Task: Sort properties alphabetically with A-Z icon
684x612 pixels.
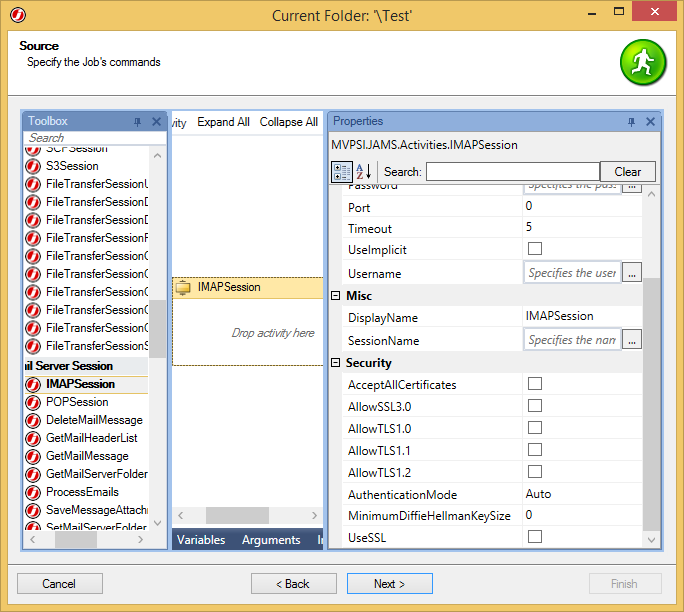Action: click(x=363, y=172)
